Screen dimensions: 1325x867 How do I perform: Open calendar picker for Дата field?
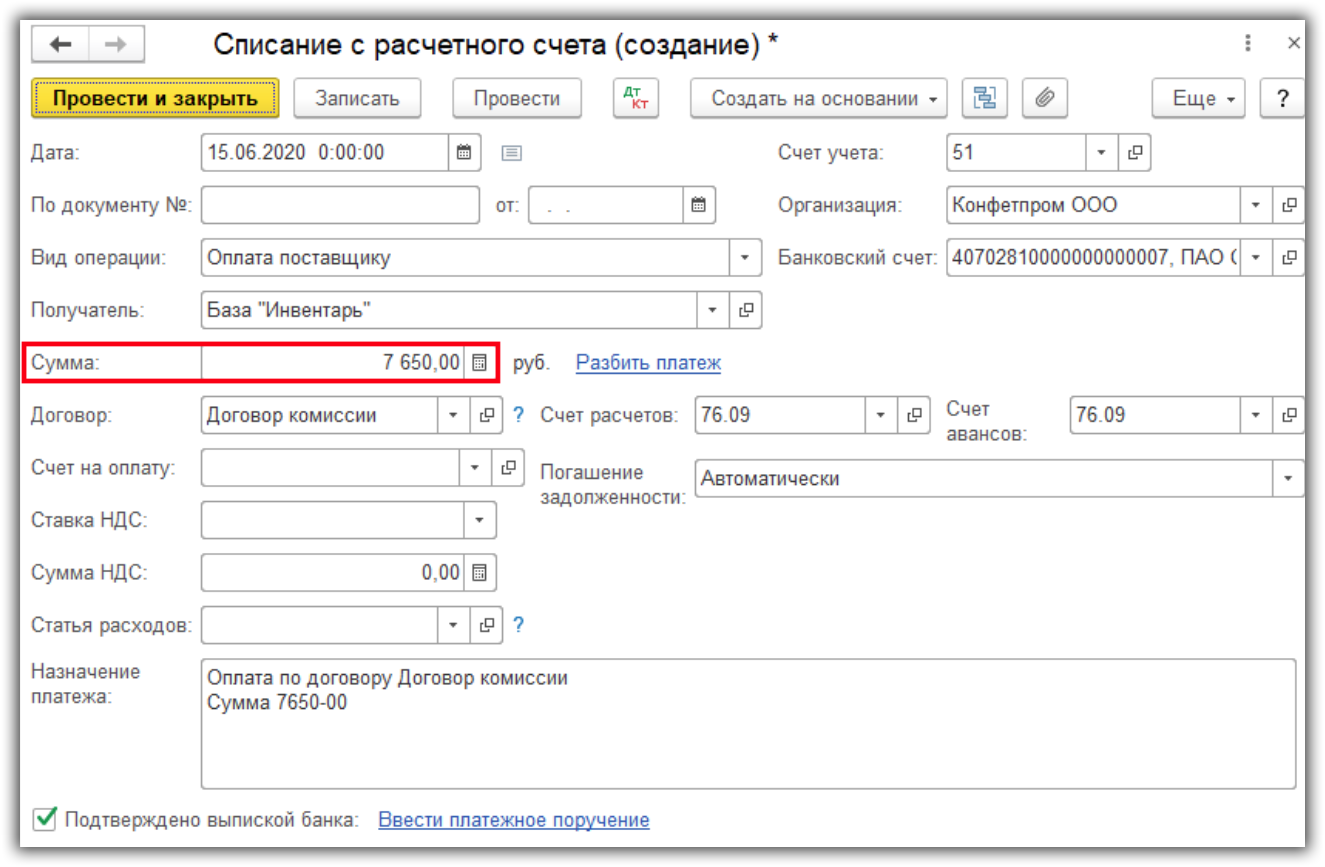[x=463, y=153]
